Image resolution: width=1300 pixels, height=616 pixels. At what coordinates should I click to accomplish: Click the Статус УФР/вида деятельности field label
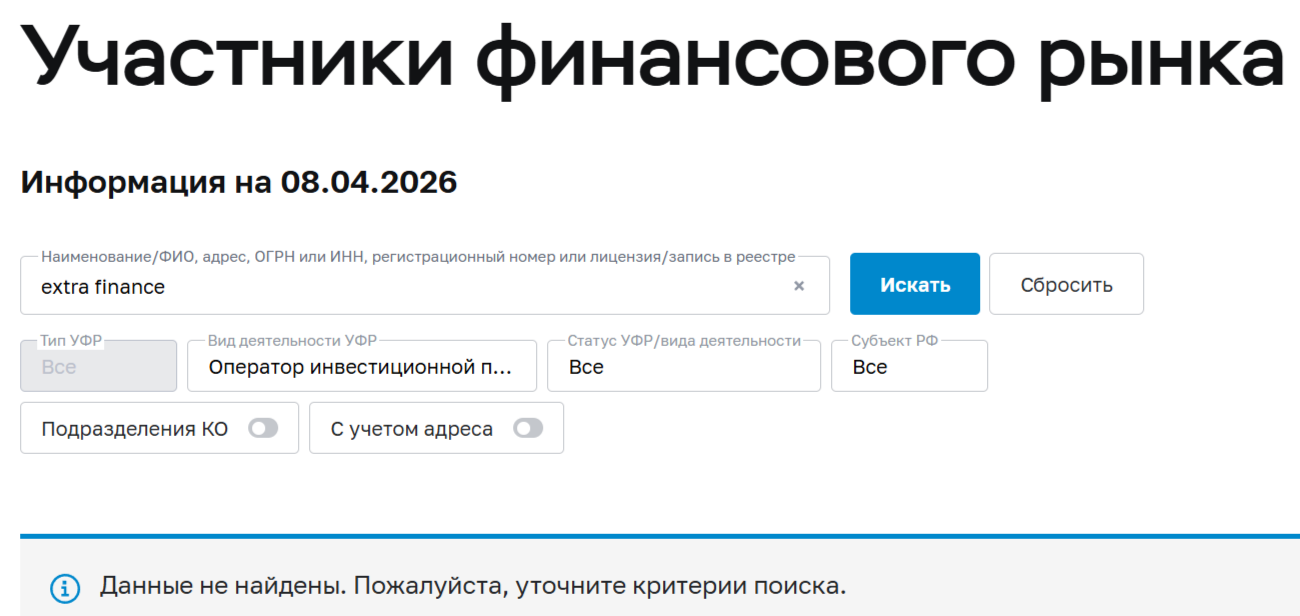coord(684,341)
